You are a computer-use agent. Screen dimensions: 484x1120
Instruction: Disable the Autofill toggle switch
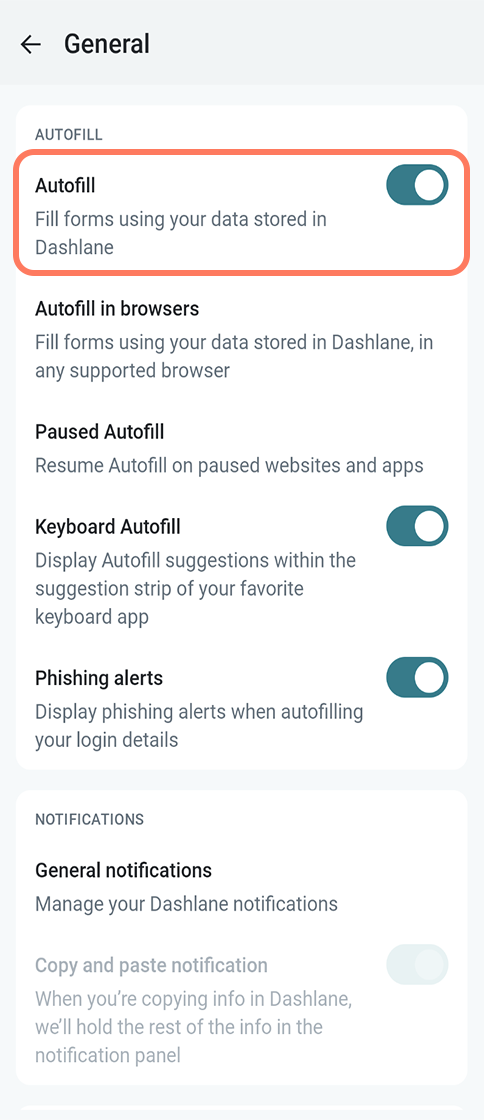[x=417, y=185]
